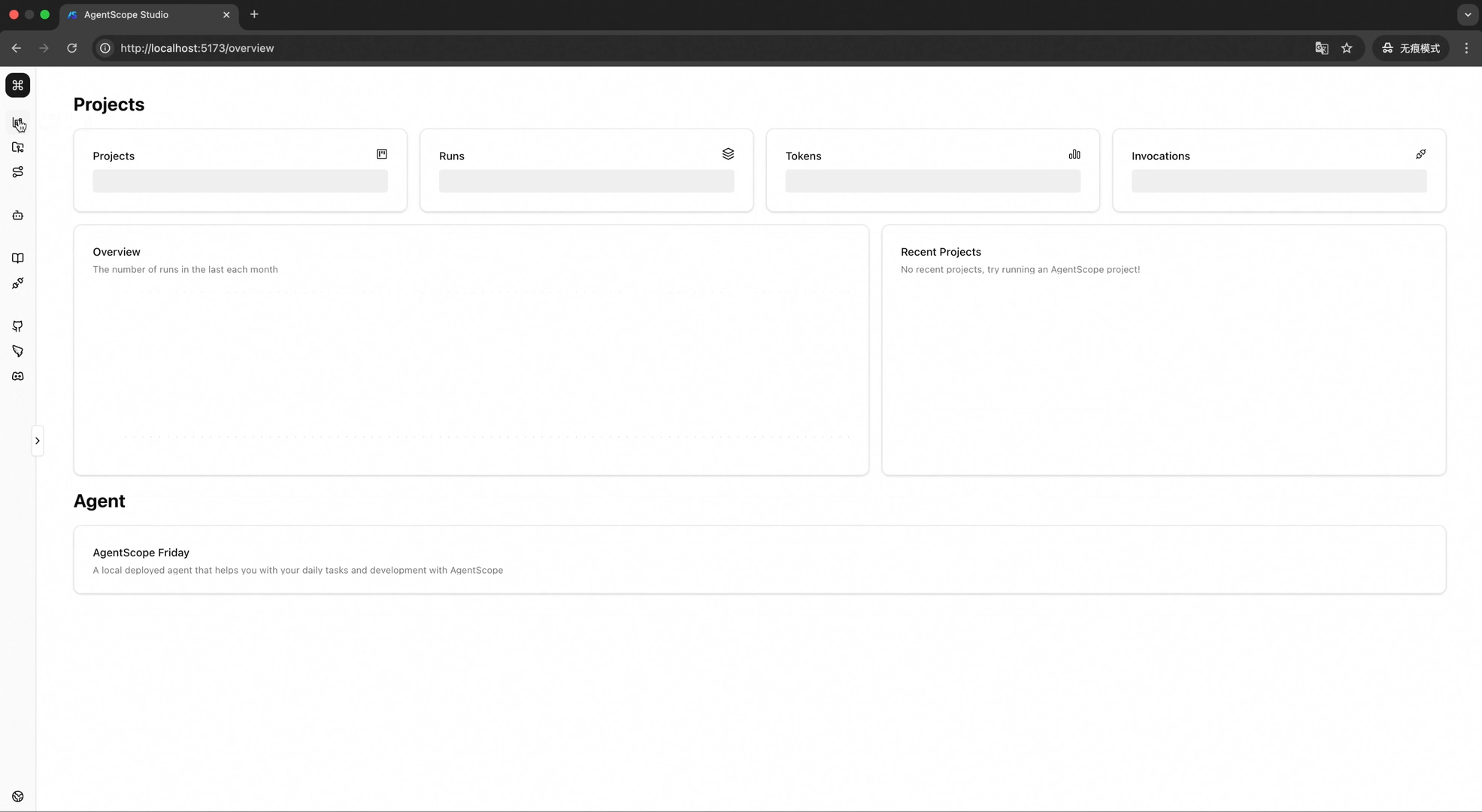This screenshot has width=1482, height=812.
Task: Open the workflow runs icon in sidebar
Action: click(17, 171)
